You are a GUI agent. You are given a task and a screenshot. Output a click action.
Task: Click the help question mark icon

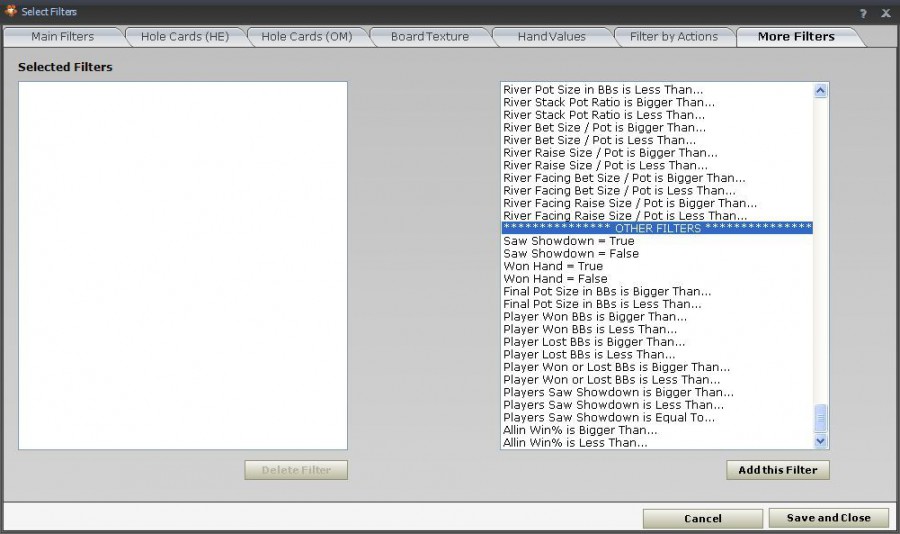click(863, 13)
